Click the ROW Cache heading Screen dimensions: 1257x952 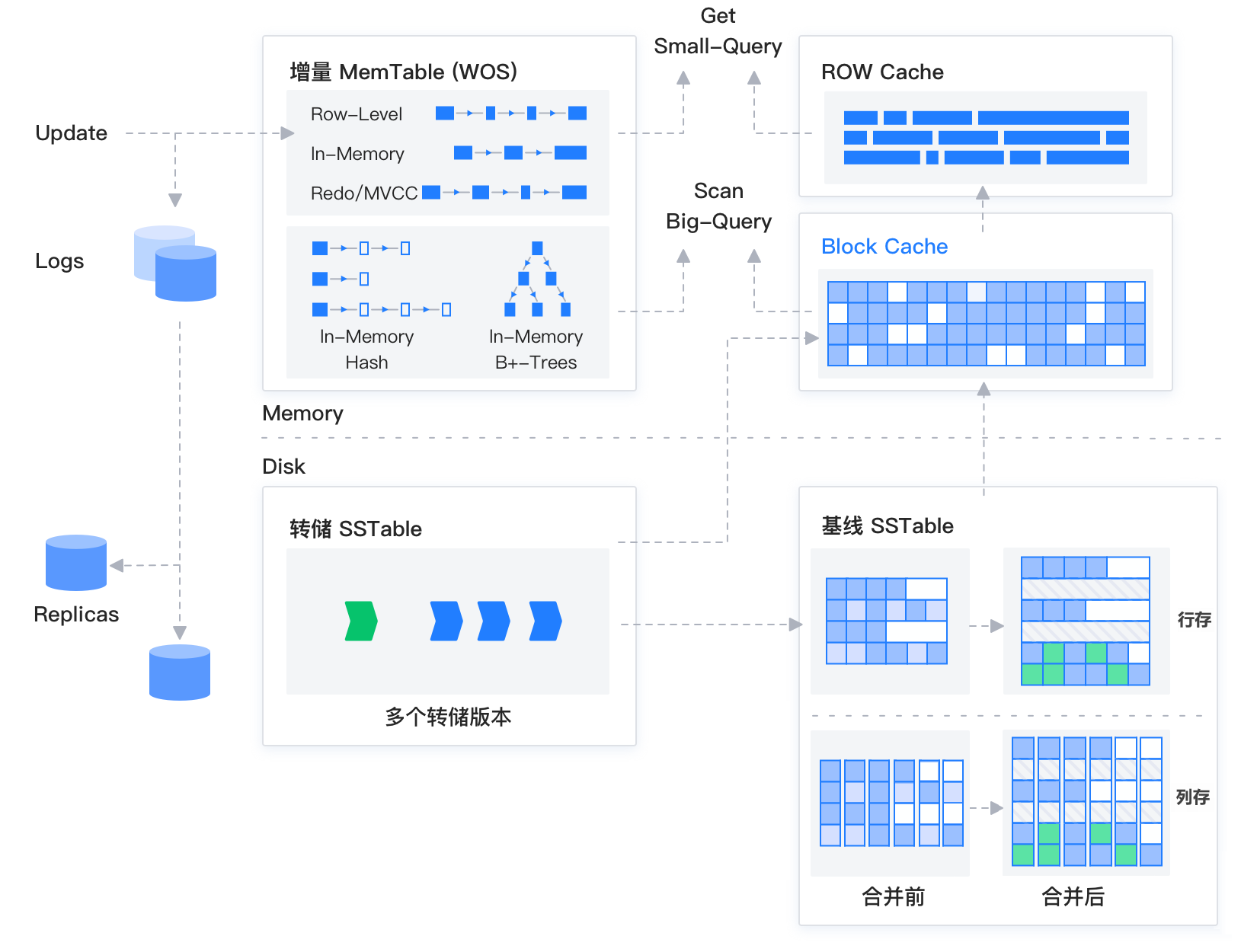[x=882, y=72]
